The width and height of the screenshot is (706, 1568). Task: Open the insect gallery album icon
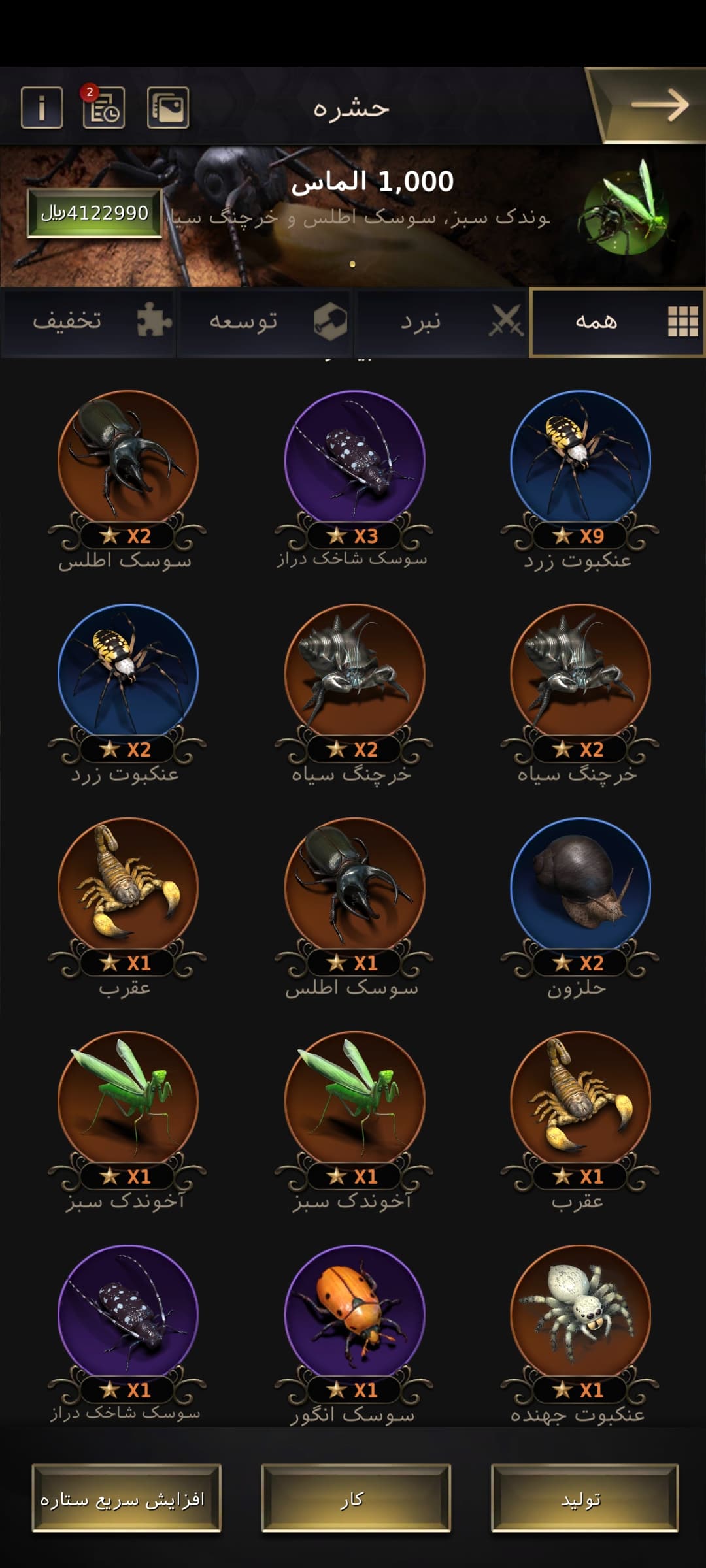pos(168,107)
